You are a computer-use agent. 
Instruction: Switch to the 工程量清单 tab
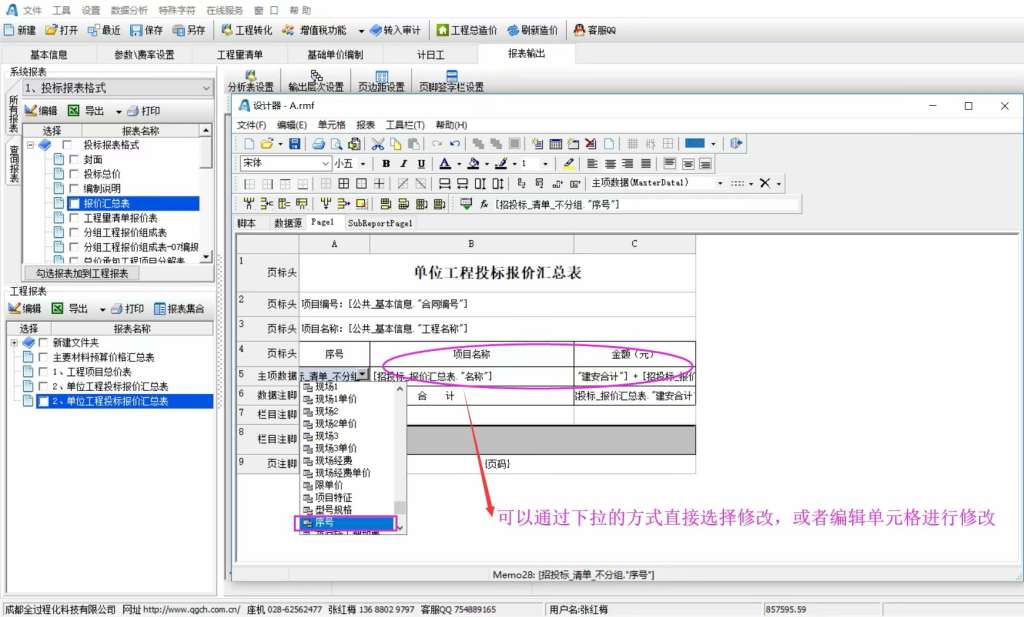(240, 55)
